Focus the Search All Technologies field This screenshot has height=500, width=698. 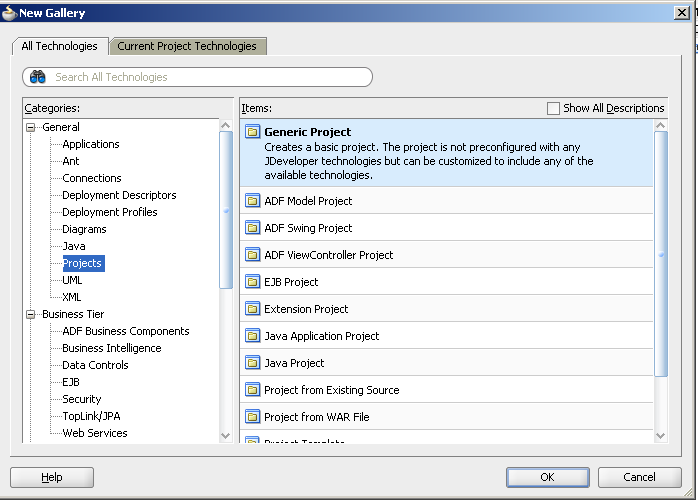tap(198, 77)
